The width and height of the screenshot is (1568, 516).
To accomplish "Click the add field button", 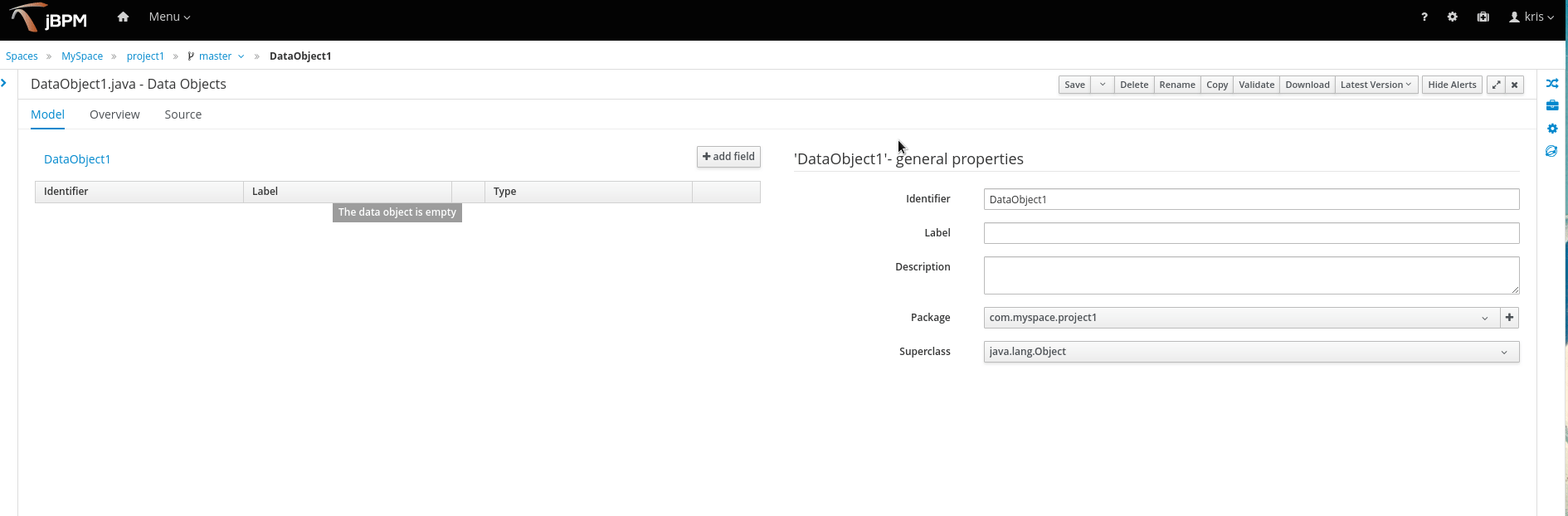I will pos(728,157).
